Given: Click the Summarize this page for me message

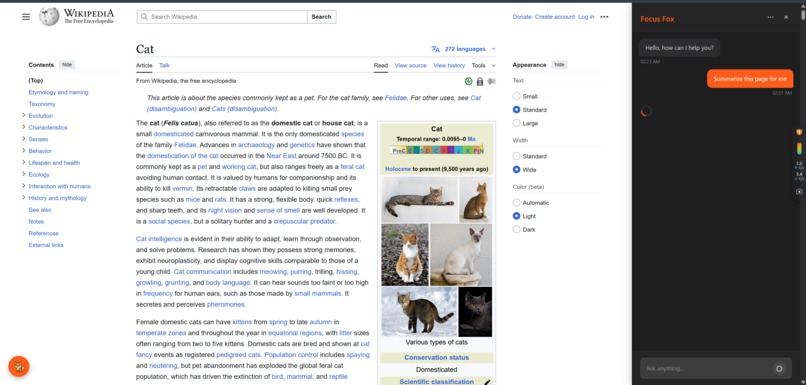Looking at the screenshot, I should pos(750,79).
